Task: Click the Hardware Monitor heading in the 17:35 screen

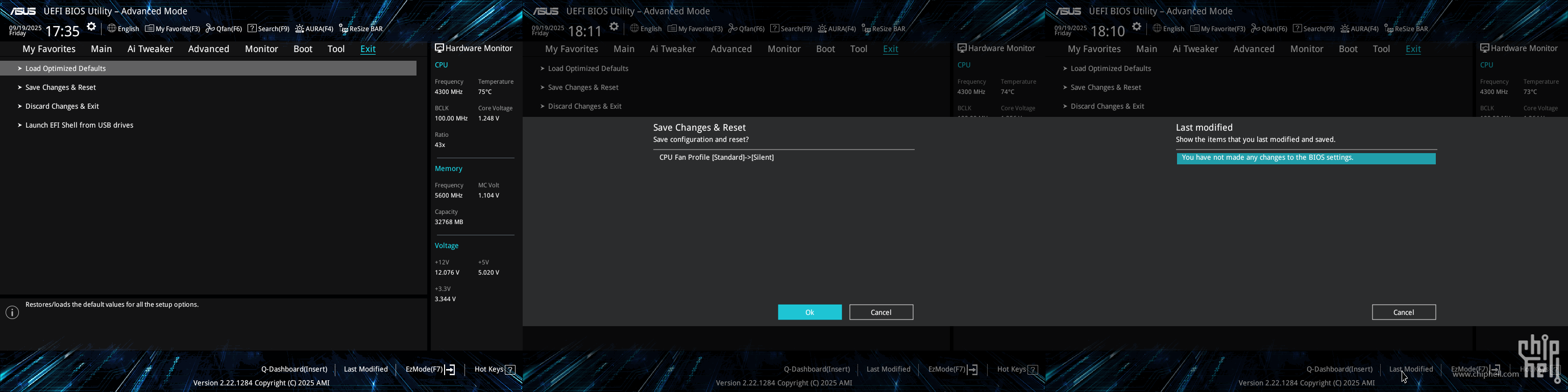Action: (x=474, y=48)
